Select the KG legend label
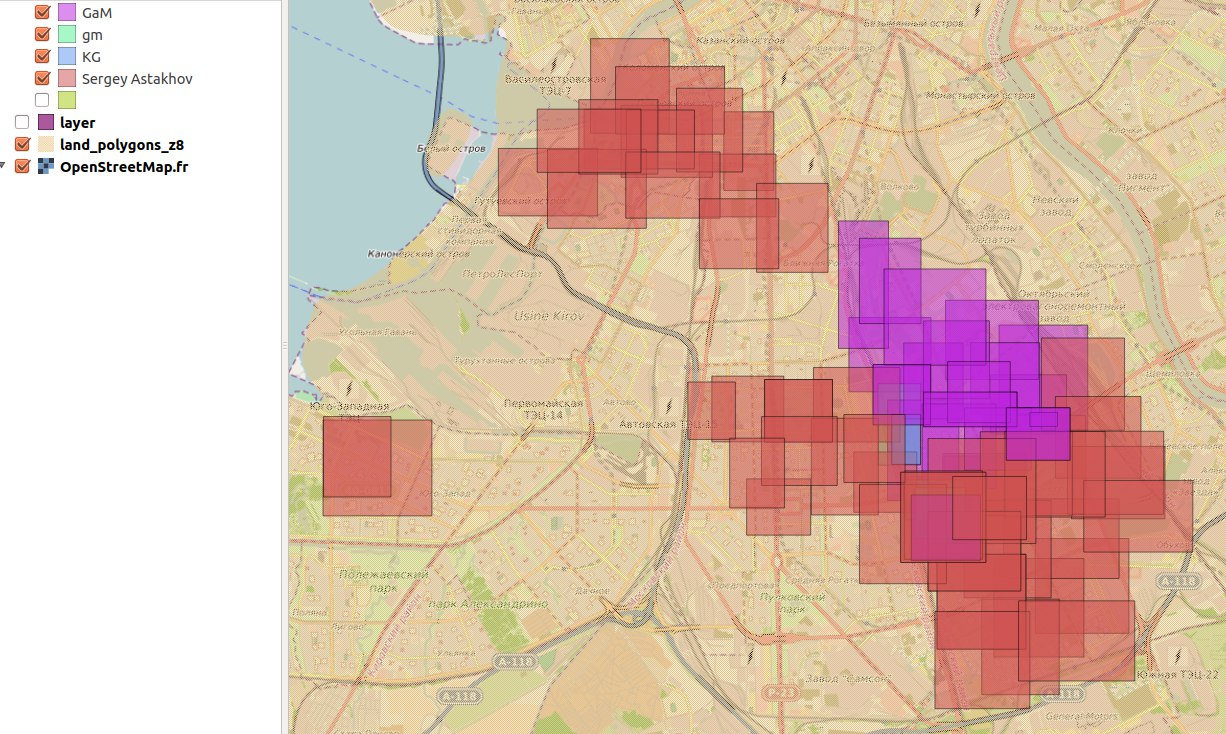 point(91,57)
